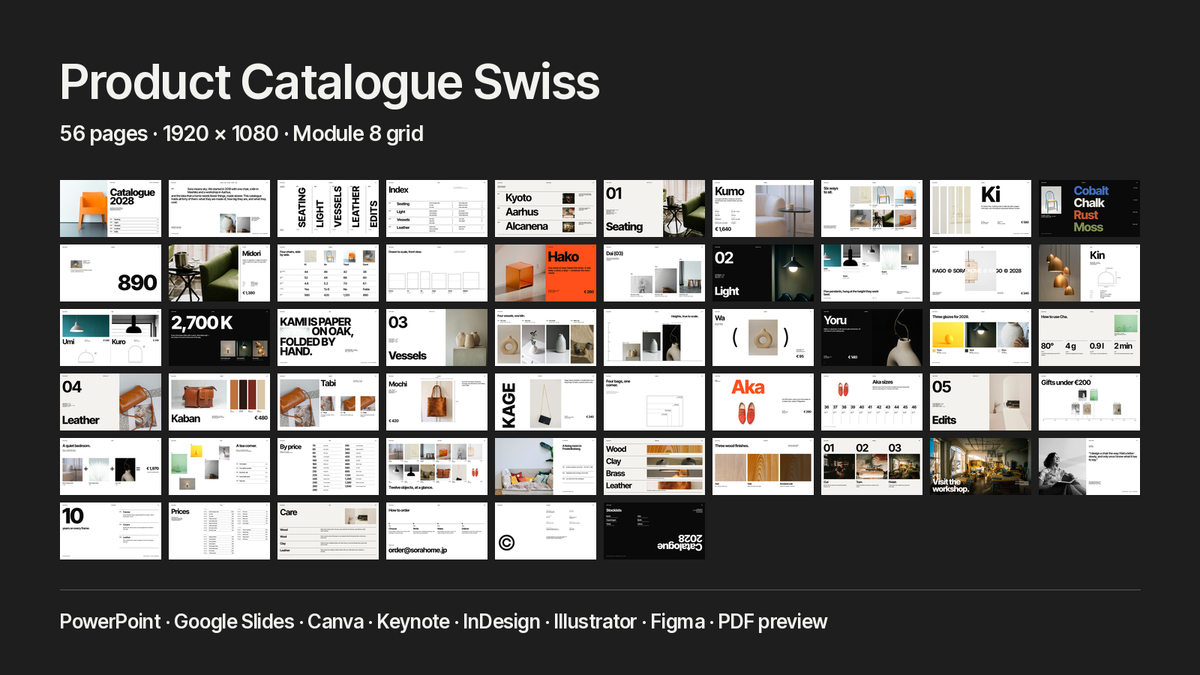
Task: Select the Gifts under €200 slide
Action: [1089, 402]
